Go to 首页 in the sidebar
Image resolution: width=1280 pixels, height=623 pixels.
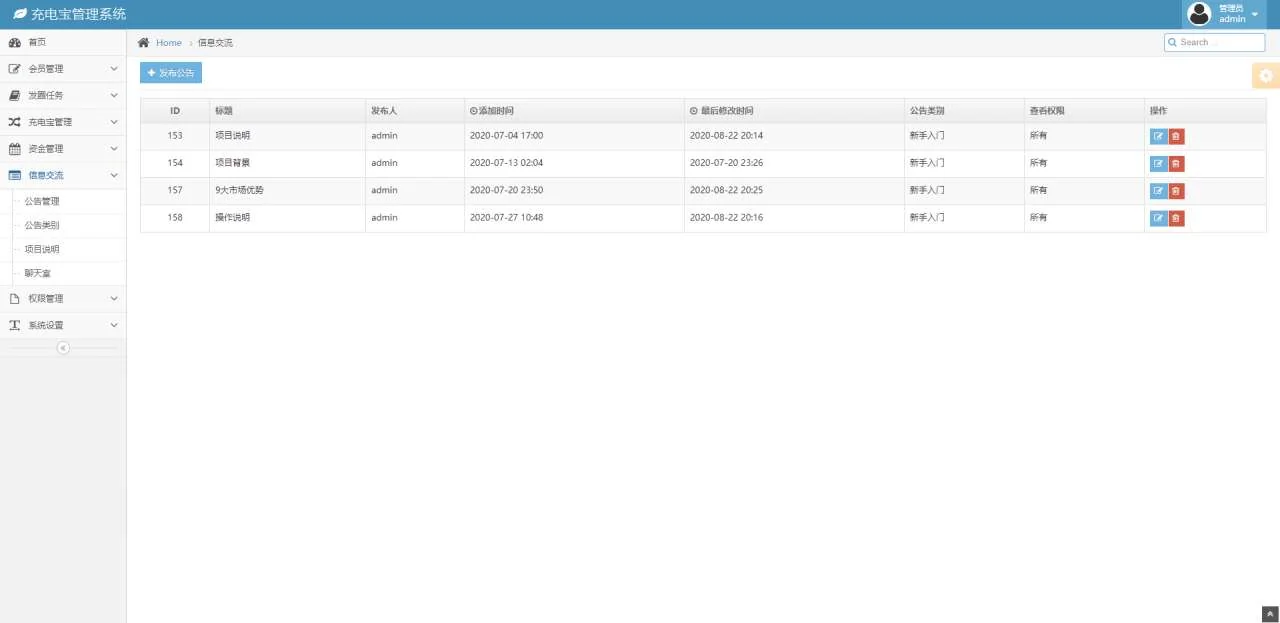click(x=37, y=42)
